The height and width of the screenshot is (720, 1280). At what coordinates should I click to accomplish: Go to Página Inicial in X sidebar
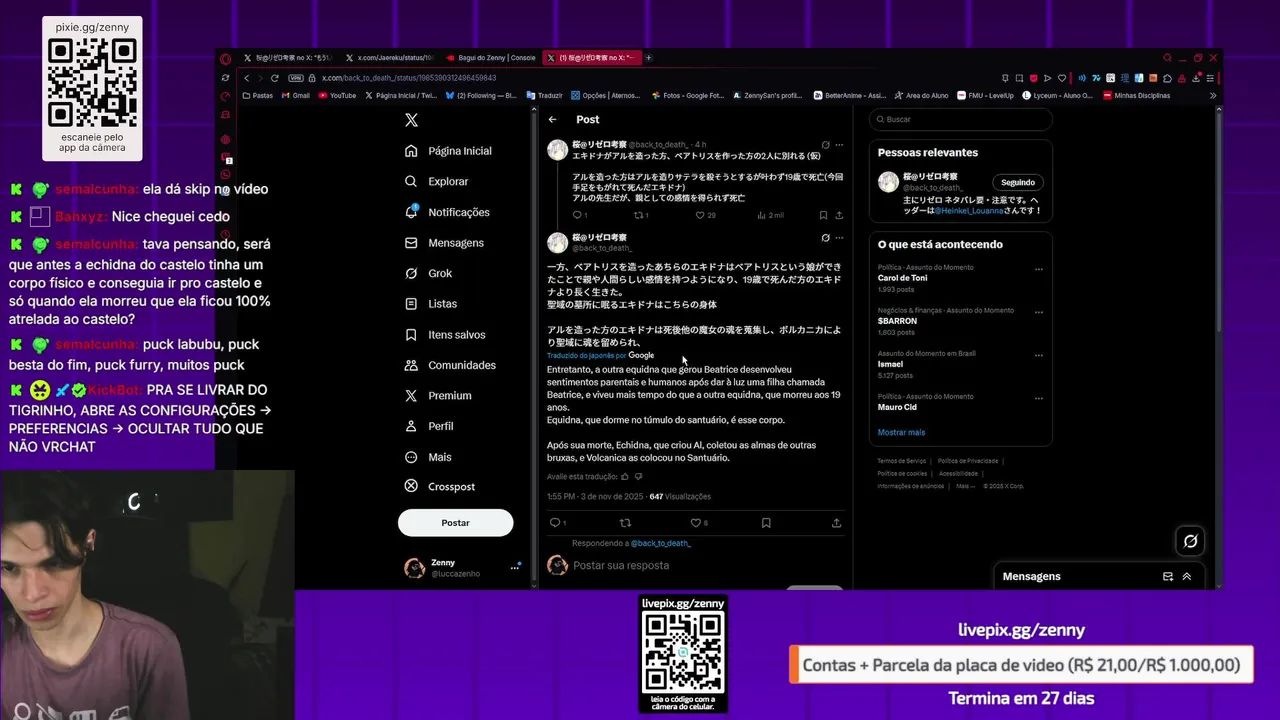(448, 151)
